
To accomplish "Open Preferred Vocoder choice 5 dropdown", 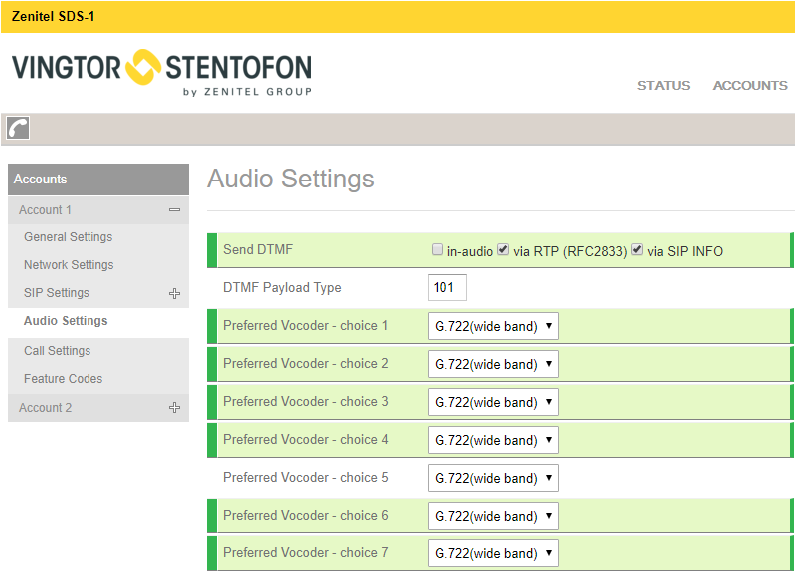I will tap(493, 478).
